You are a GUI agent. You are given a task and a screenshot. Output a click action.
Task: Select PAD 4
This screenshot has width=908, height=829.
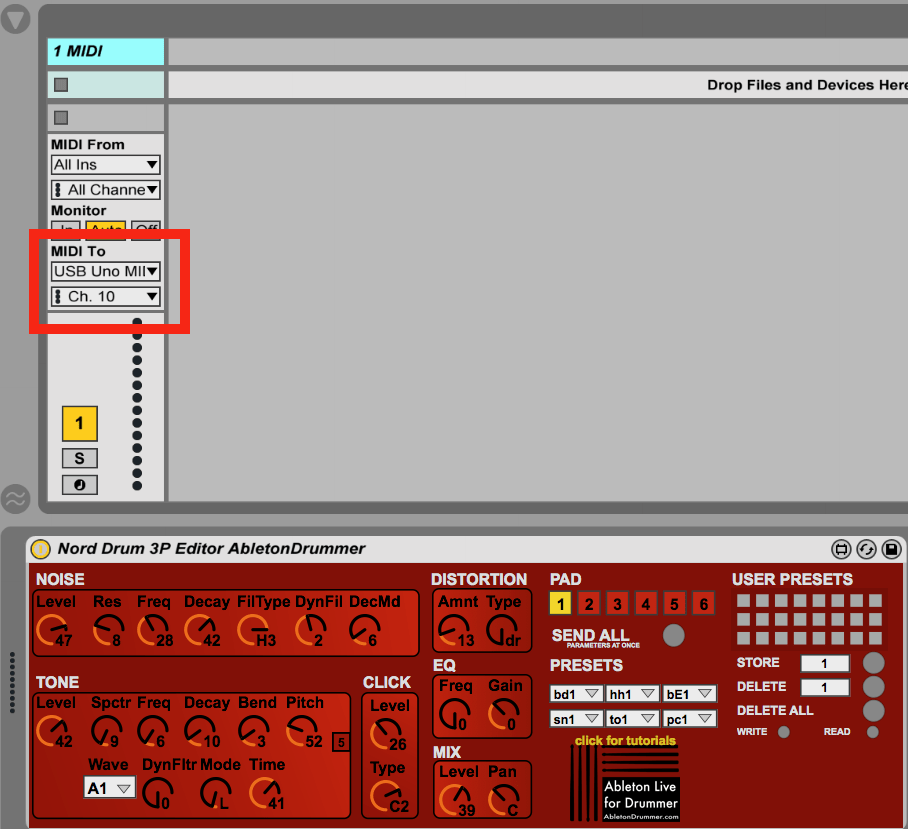(x=646, y=604)
